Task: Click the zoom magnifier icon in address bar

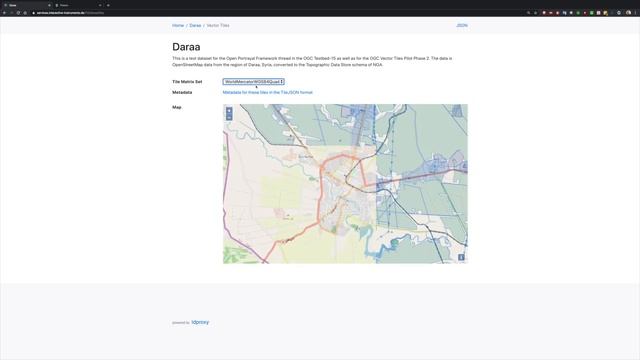Action: [x=529, y=13]
